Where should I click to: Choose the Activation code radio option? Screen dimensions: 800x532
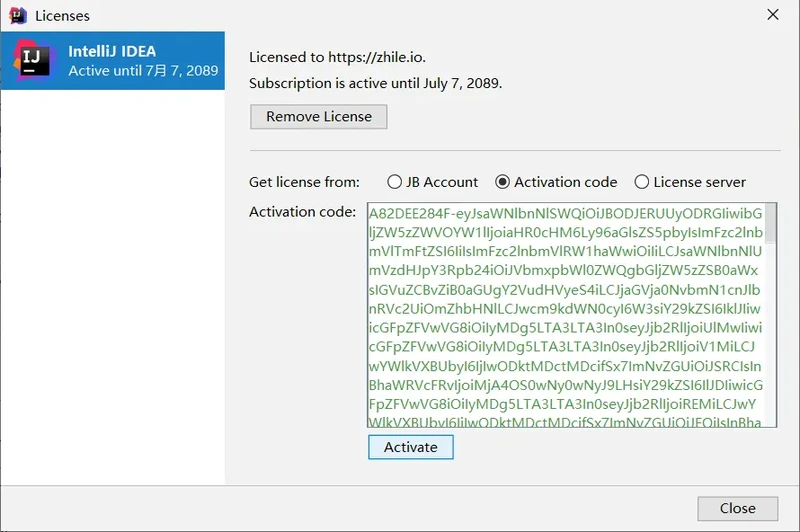pos(502,182)
